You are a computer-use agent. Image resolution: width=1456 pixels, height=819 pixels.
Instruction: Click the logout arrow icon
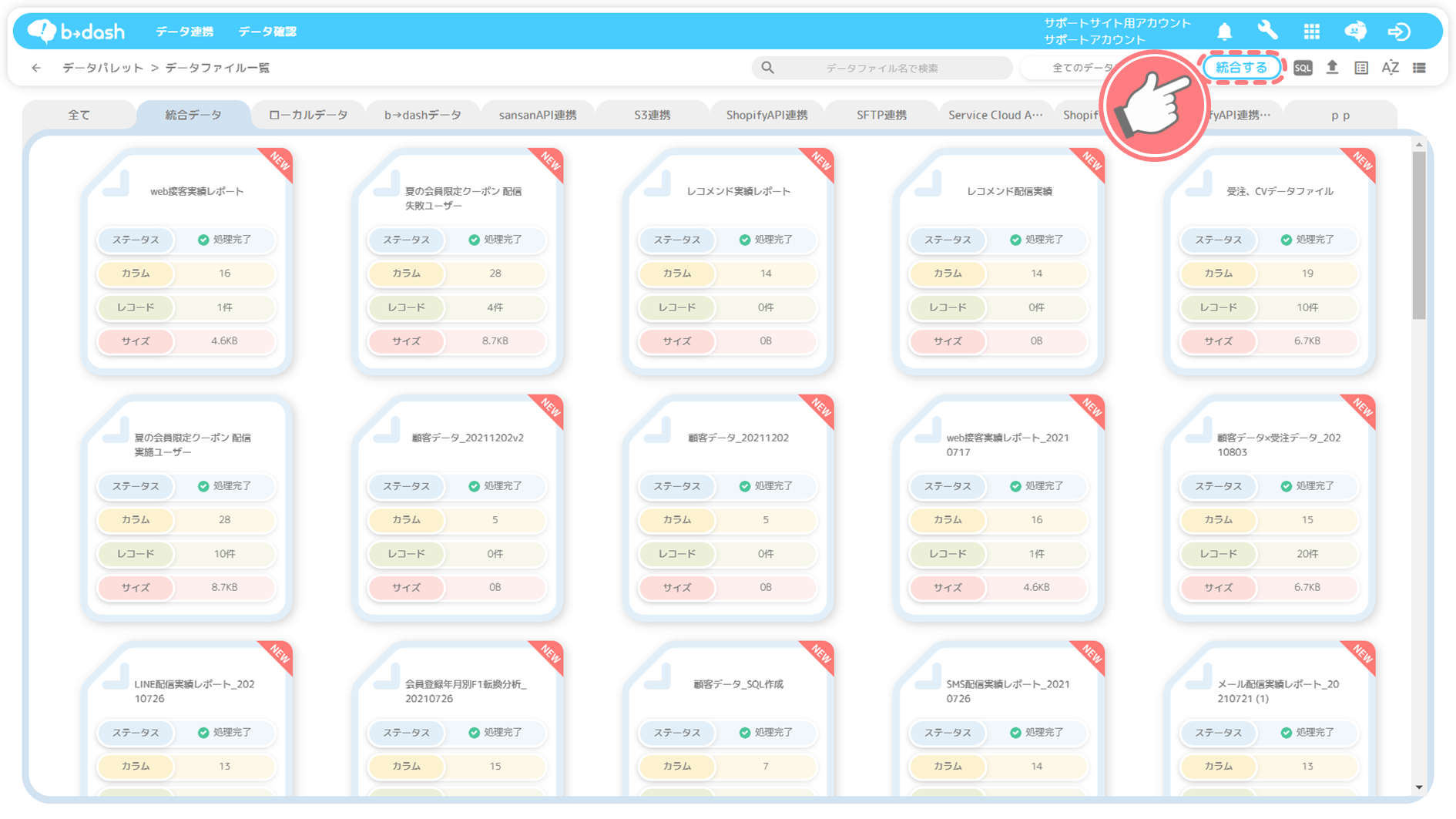pos(1399,32)
